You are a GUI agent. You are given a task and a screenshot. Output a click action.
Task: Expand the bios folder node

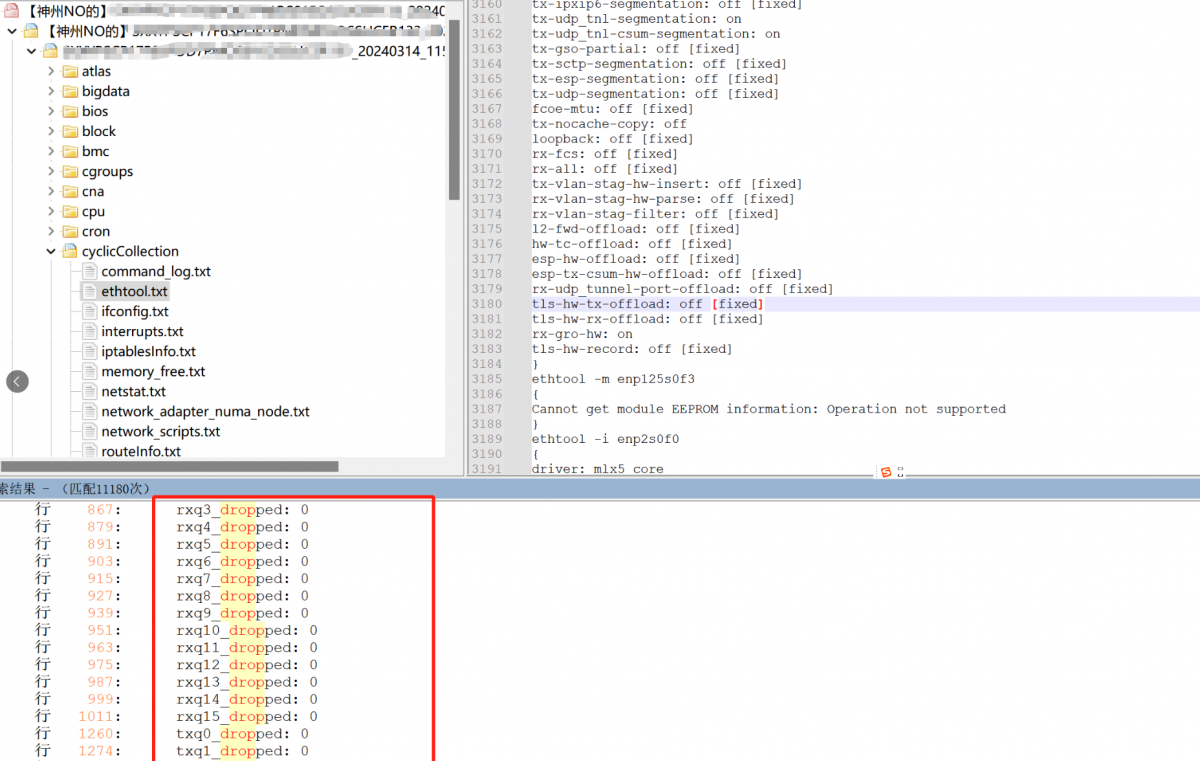[51, 112]
